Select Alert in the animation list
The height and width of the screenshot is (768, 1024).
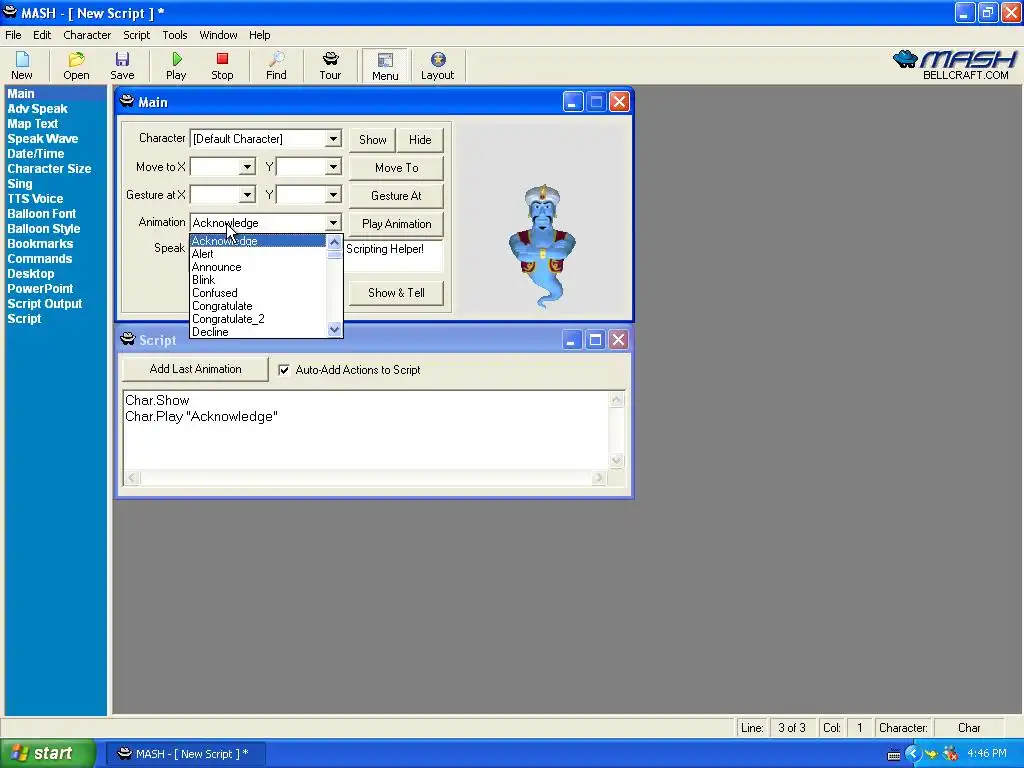click(258, 254)
